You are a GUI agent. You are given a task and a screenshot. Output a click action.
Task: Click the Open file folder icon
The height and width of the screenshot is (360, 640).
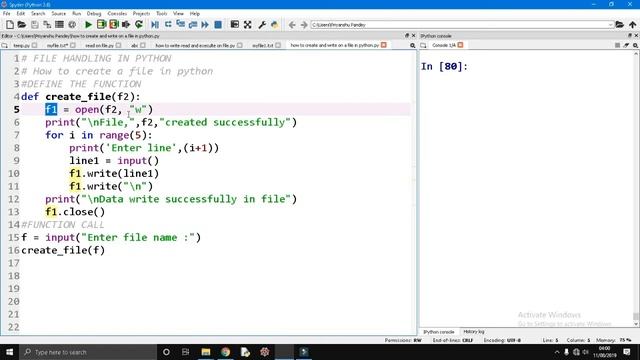22,24
